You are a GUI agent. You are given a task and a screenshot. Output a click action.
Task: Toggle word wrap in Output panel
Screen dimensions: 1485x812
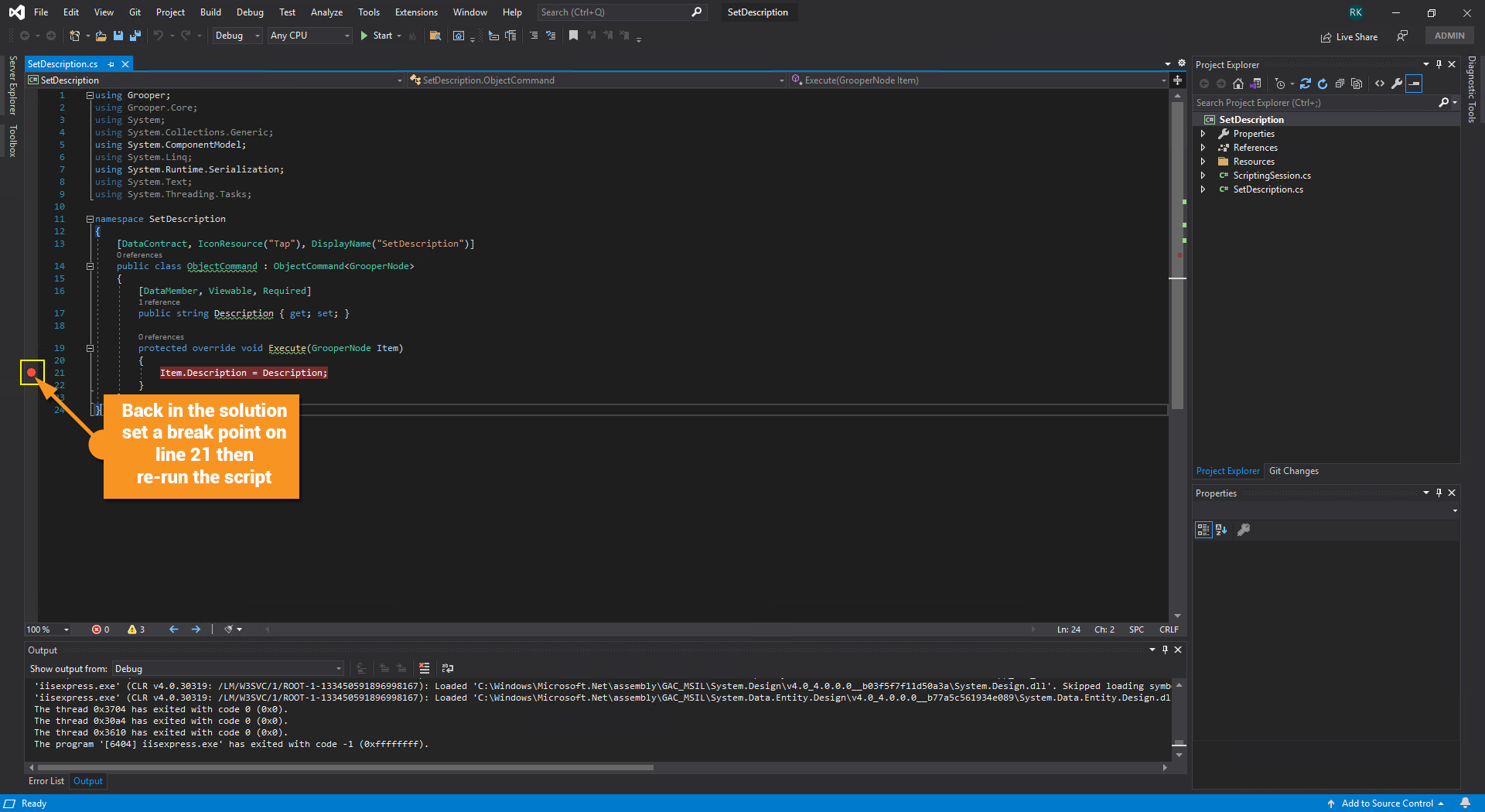447,668
